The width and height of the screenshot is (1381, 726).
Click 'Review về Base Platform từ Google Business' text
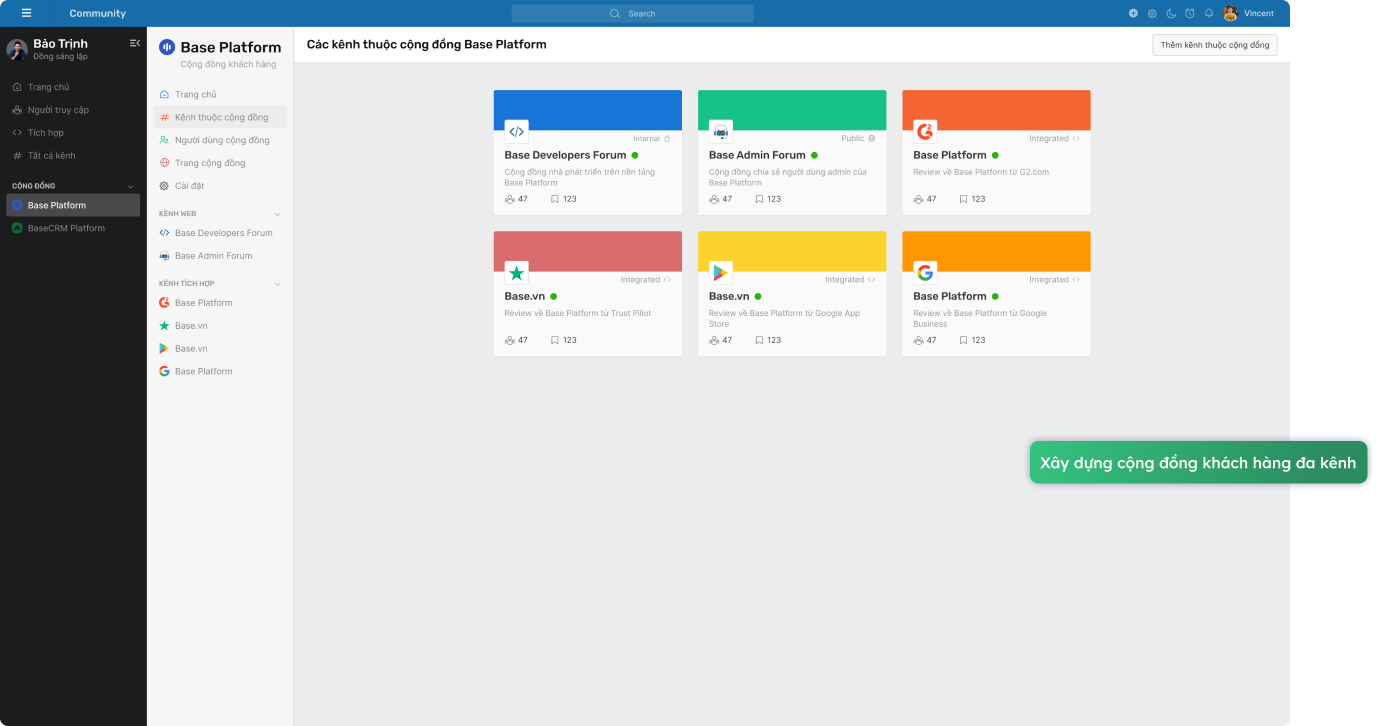pos(980,318)
